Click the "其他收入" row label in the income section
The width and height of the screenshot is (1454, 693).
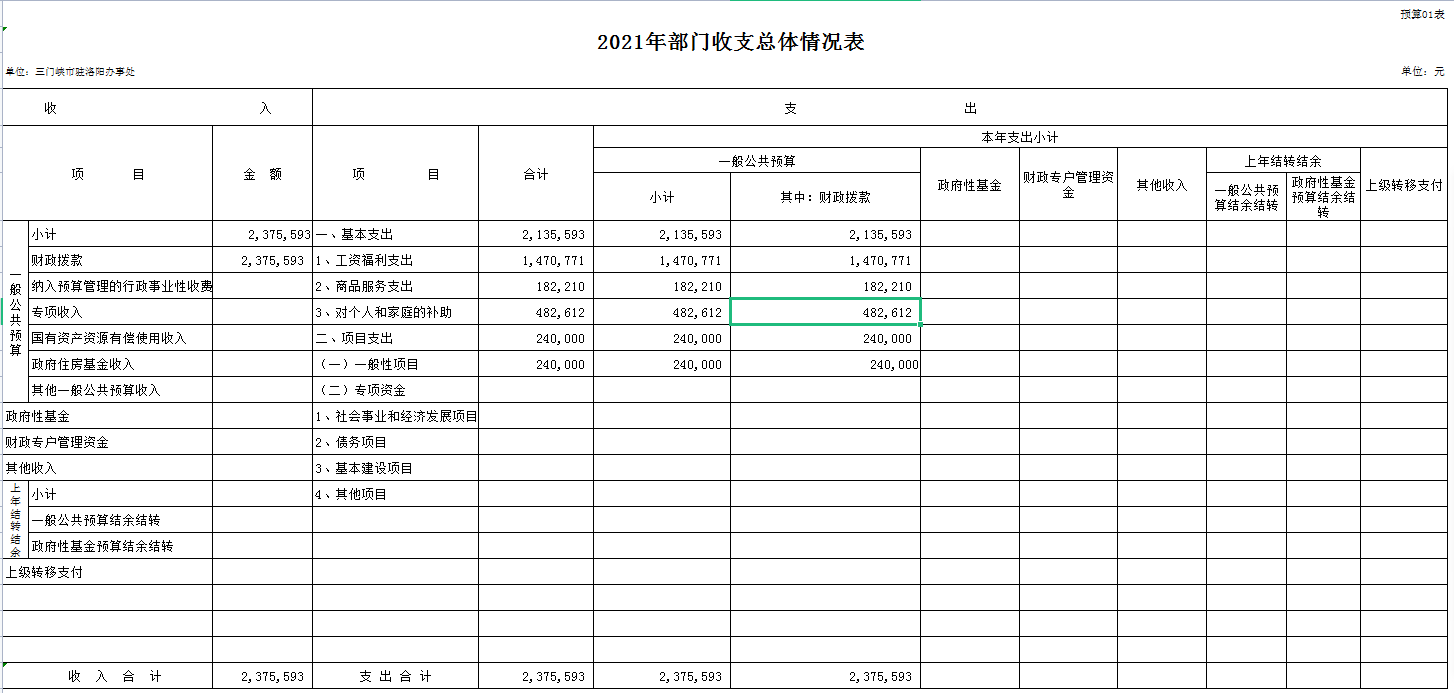pos(31,468)
